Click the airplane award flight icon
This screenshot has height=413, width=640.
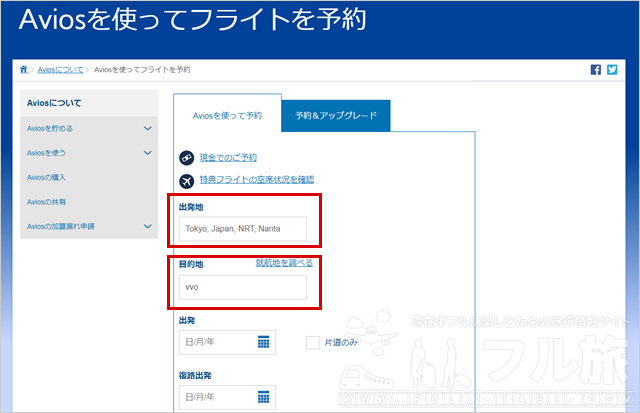[x=187, y=181]
